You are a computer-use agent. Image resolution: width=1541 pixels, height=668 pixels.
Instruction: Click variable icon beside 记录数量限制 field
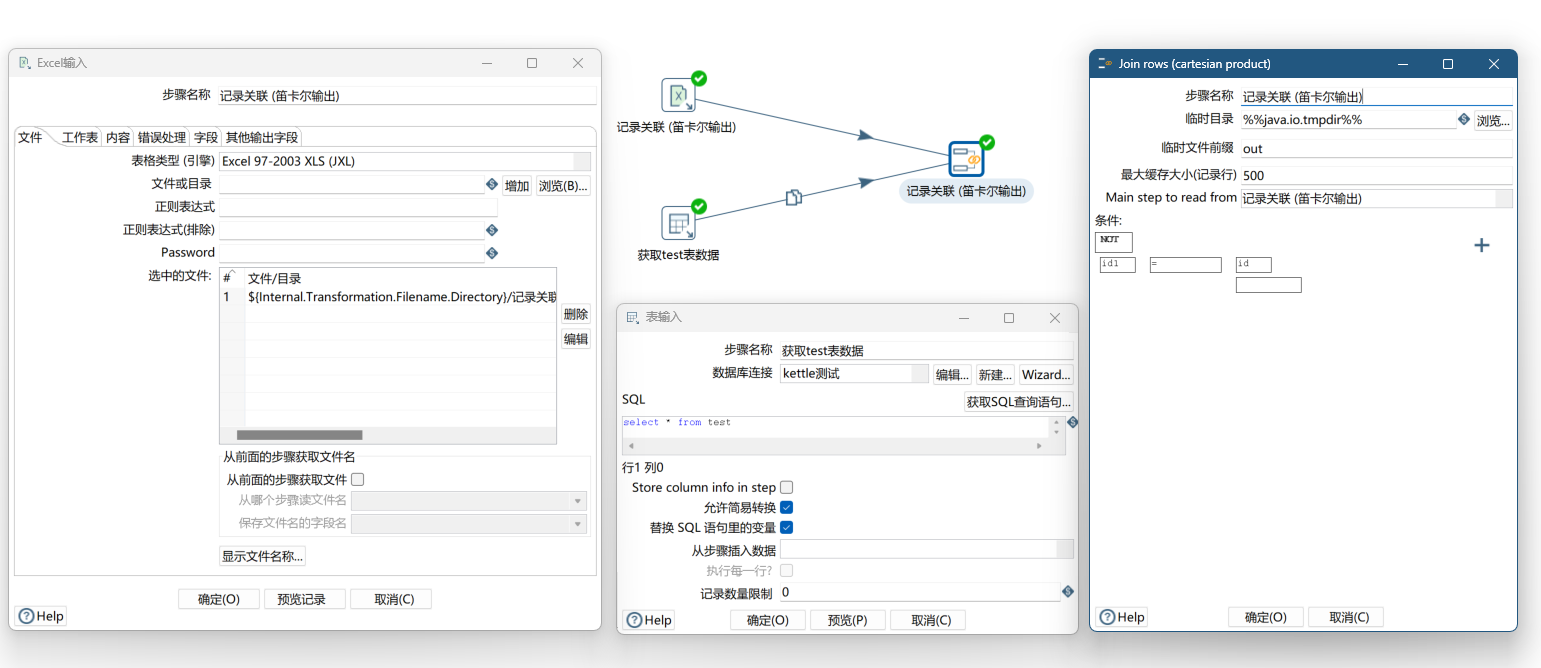[1068, 592]
